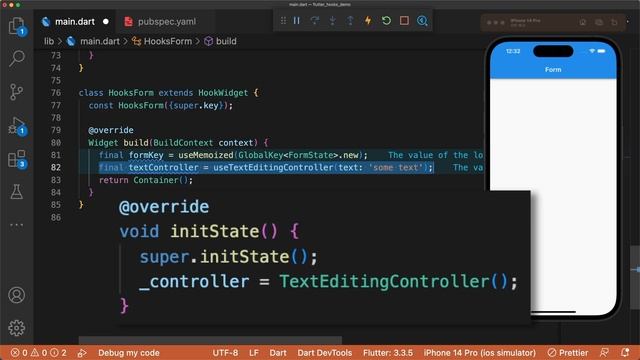Open Dart DevTools widget inspector icon
Image resolution: width=640 pixels, height=360 pixels.
pyautogui.click(x=422, y=20)
